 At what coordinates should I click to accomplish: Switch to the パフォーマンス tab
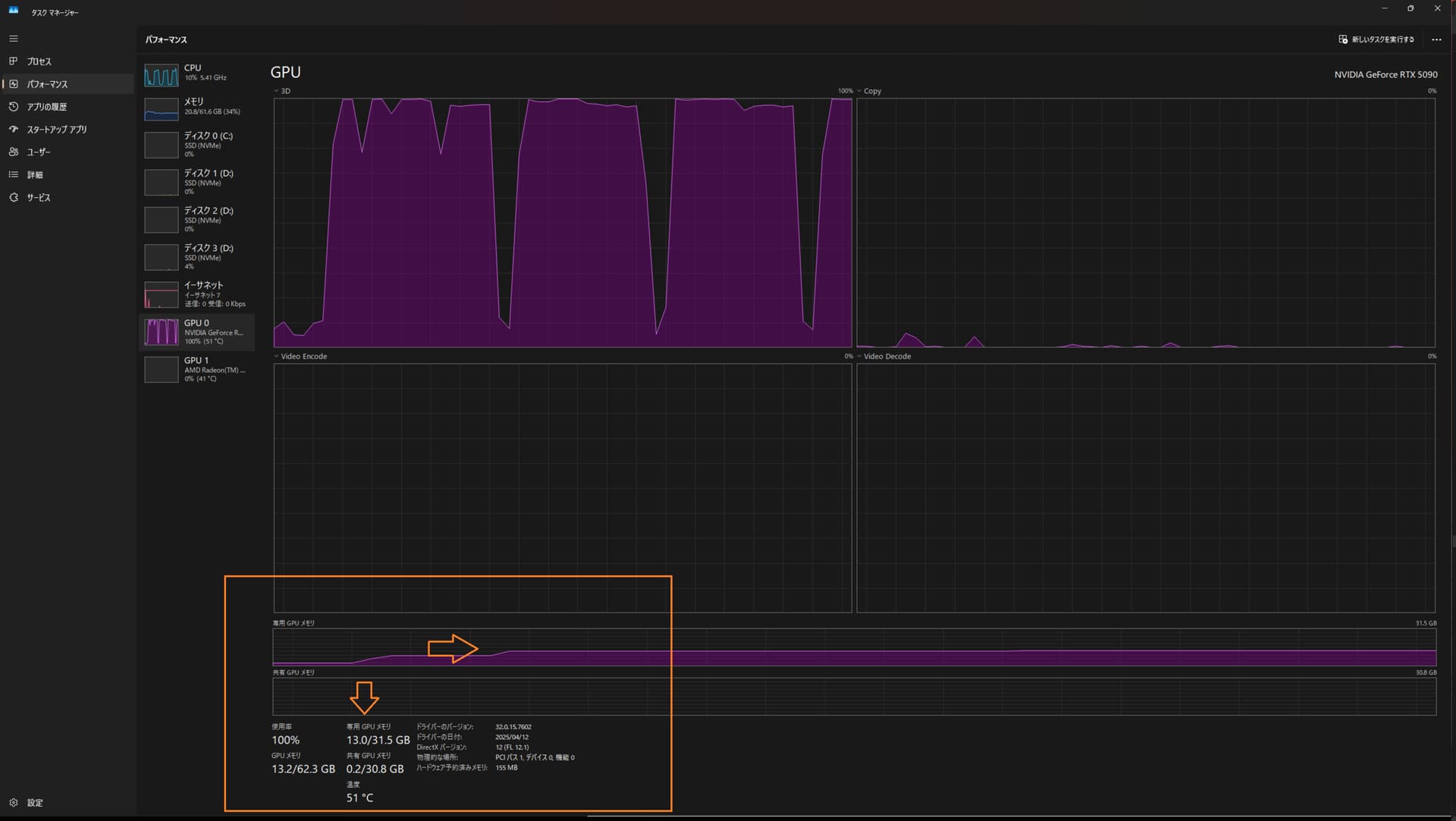coord(45,83)
